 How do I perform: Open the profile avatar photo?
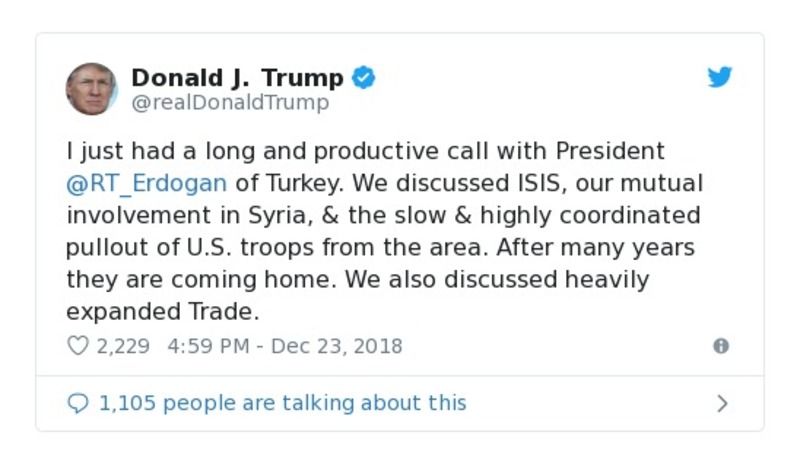[x=92, y=89]
